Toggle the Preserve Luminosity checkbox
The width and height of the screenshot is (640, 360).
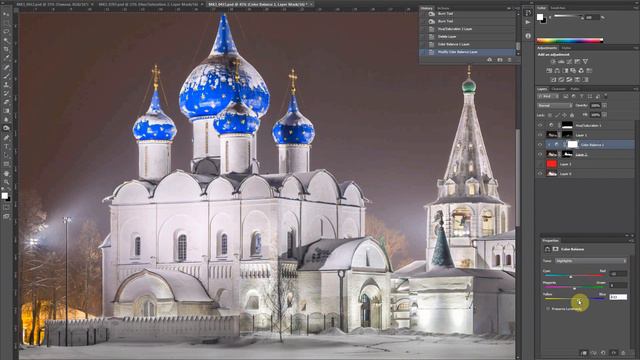coord(548,309)
